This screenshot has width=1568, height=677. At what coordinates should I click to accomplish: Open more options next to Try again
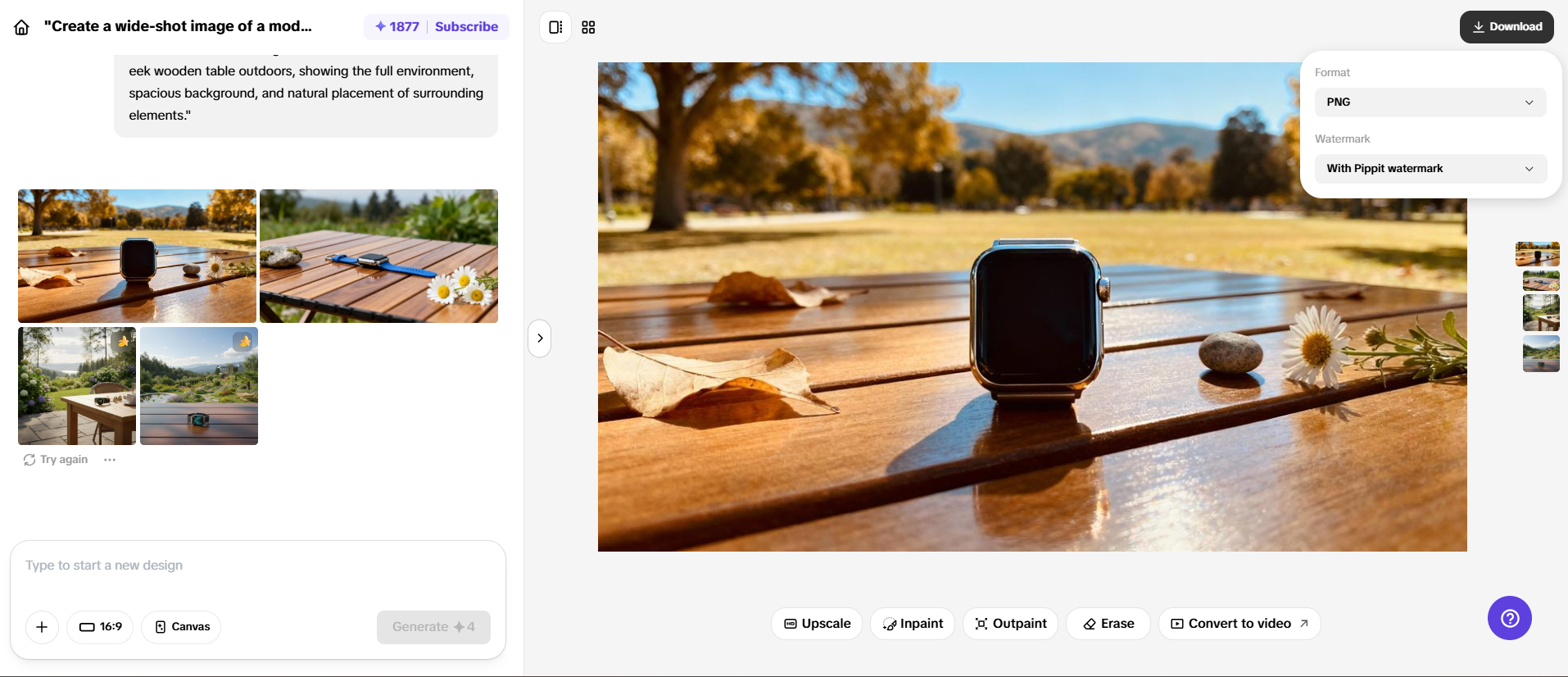(110, 460)
